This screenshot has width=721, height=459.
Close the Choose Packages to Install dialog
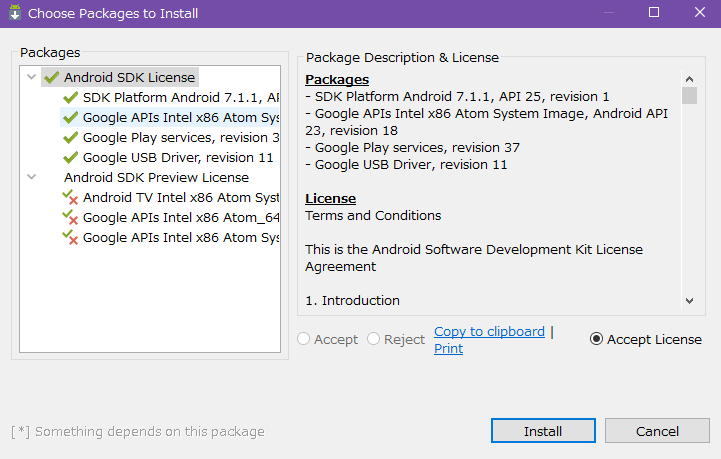click(700, 12)
